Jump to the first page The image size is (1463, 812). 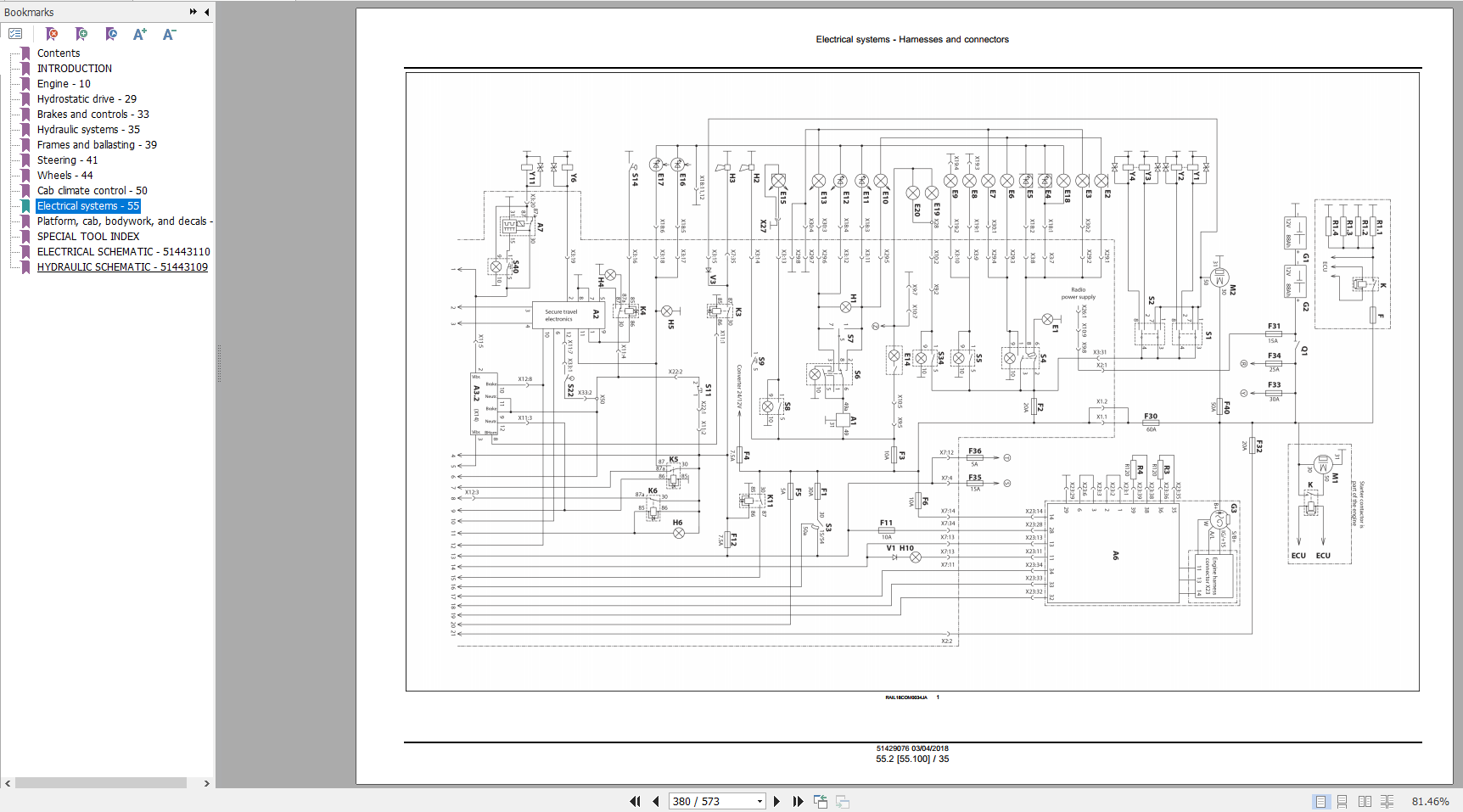pos(635,801)
